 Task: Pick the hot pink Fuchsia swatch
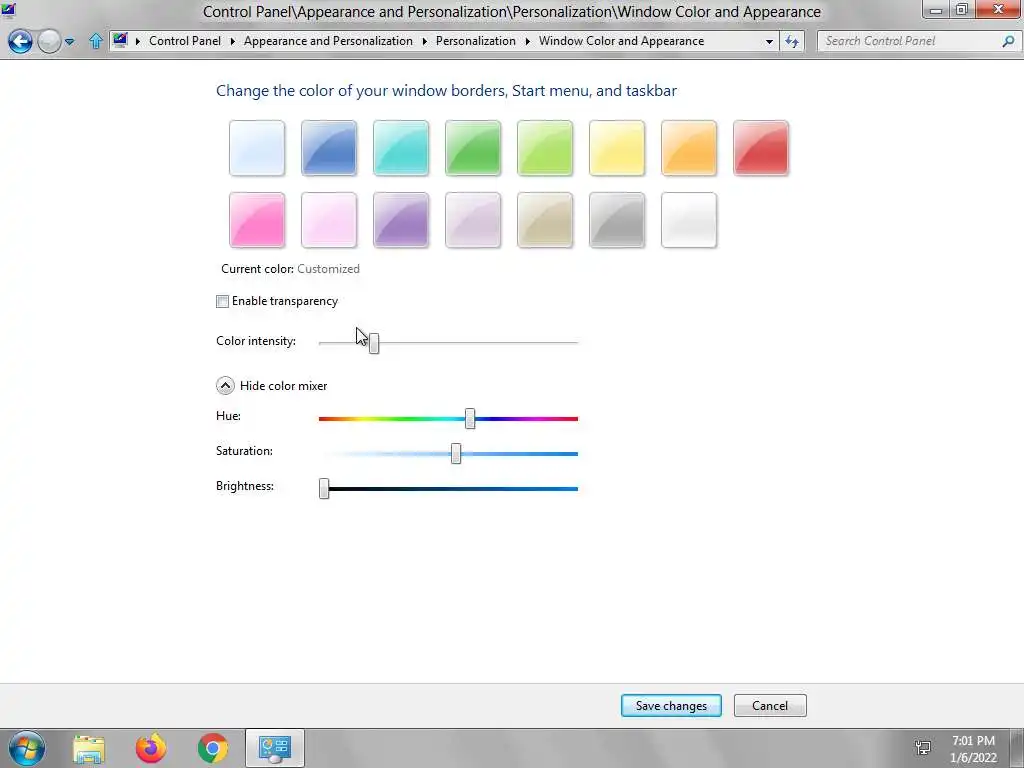[257, 220]
